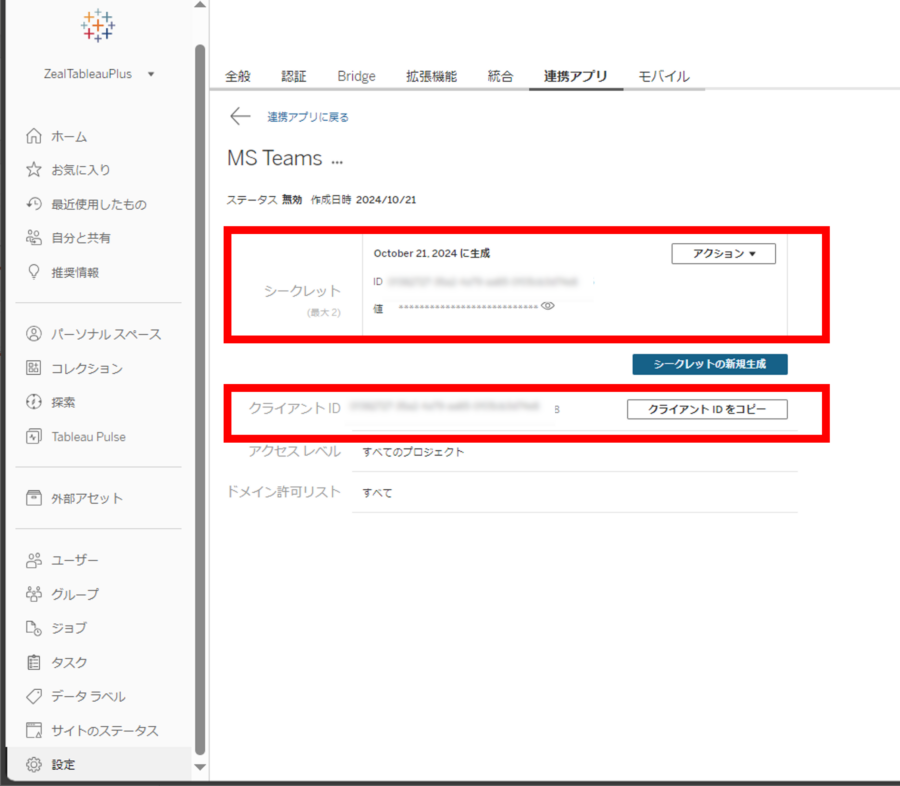Click the Users icon in sidebar
This screenshot has width=900, height=786.
click(34, 560)
